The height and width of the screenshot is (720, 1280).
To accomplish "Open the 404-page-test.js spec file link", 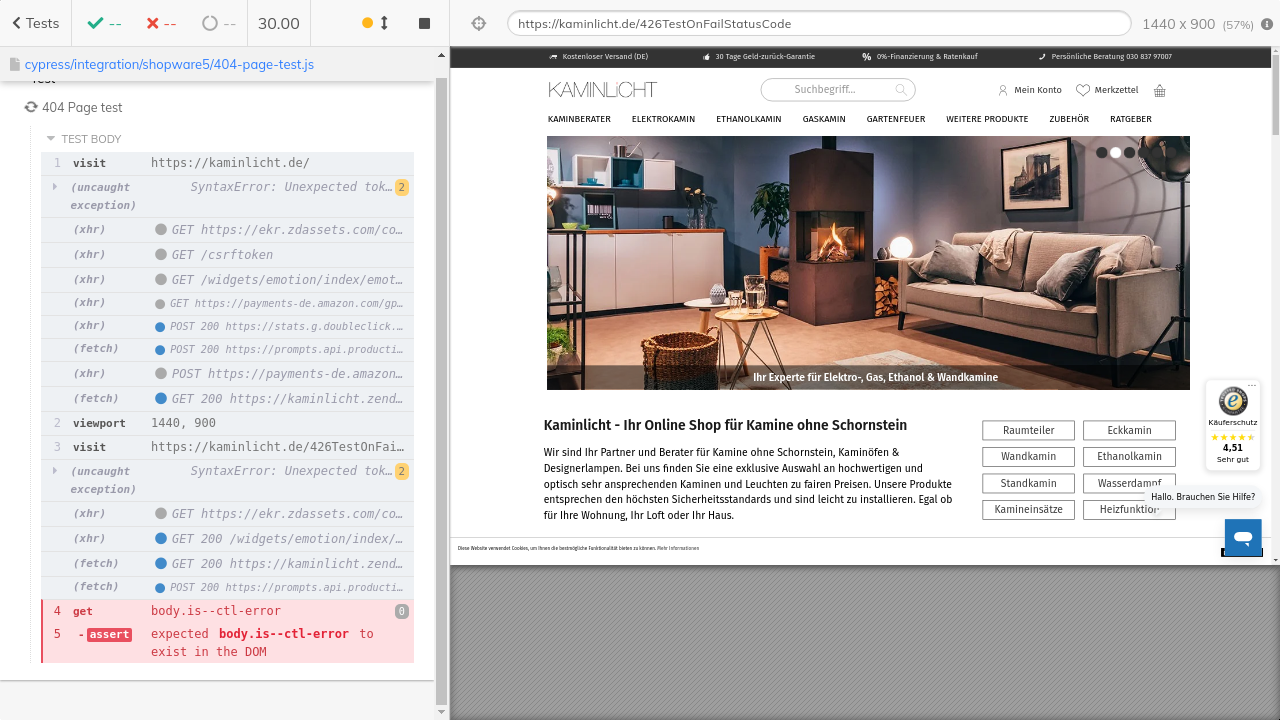I will click(169, 64).
